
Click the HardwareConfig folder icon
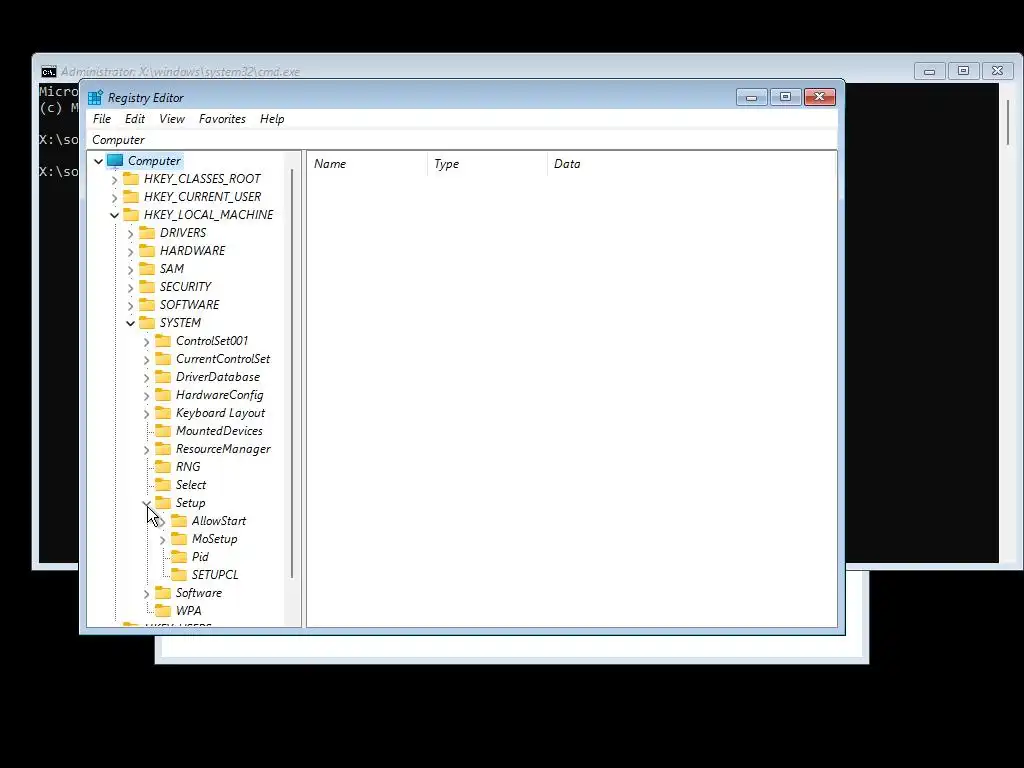coord(163,394)
